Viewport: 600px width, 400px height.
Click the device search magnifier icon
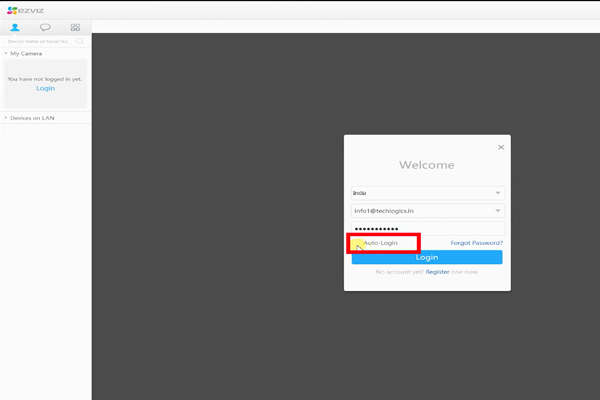click(x=80, y=41)
